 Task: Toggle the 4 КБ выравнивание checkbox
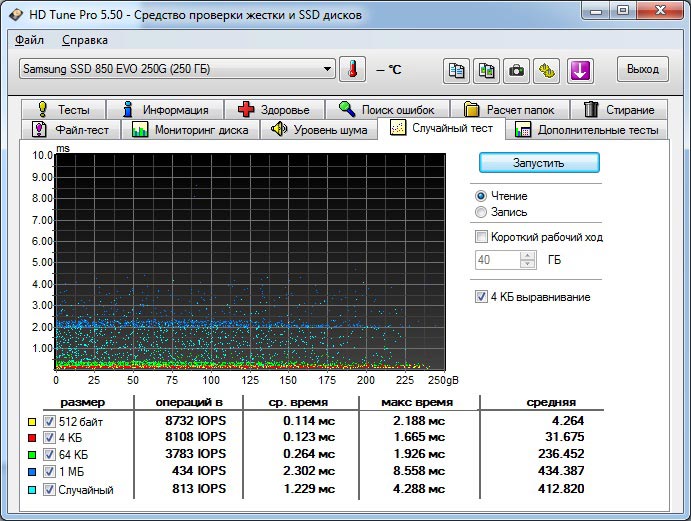point(482,297)
